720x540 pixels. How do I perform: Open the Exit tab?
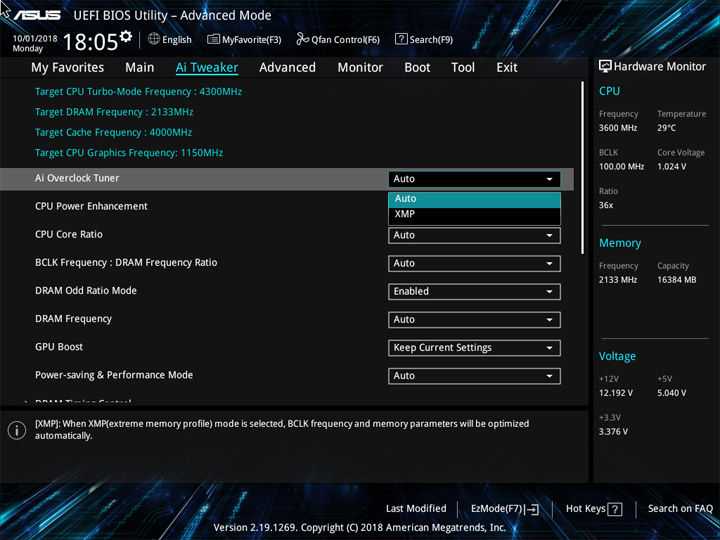(506, 68)
